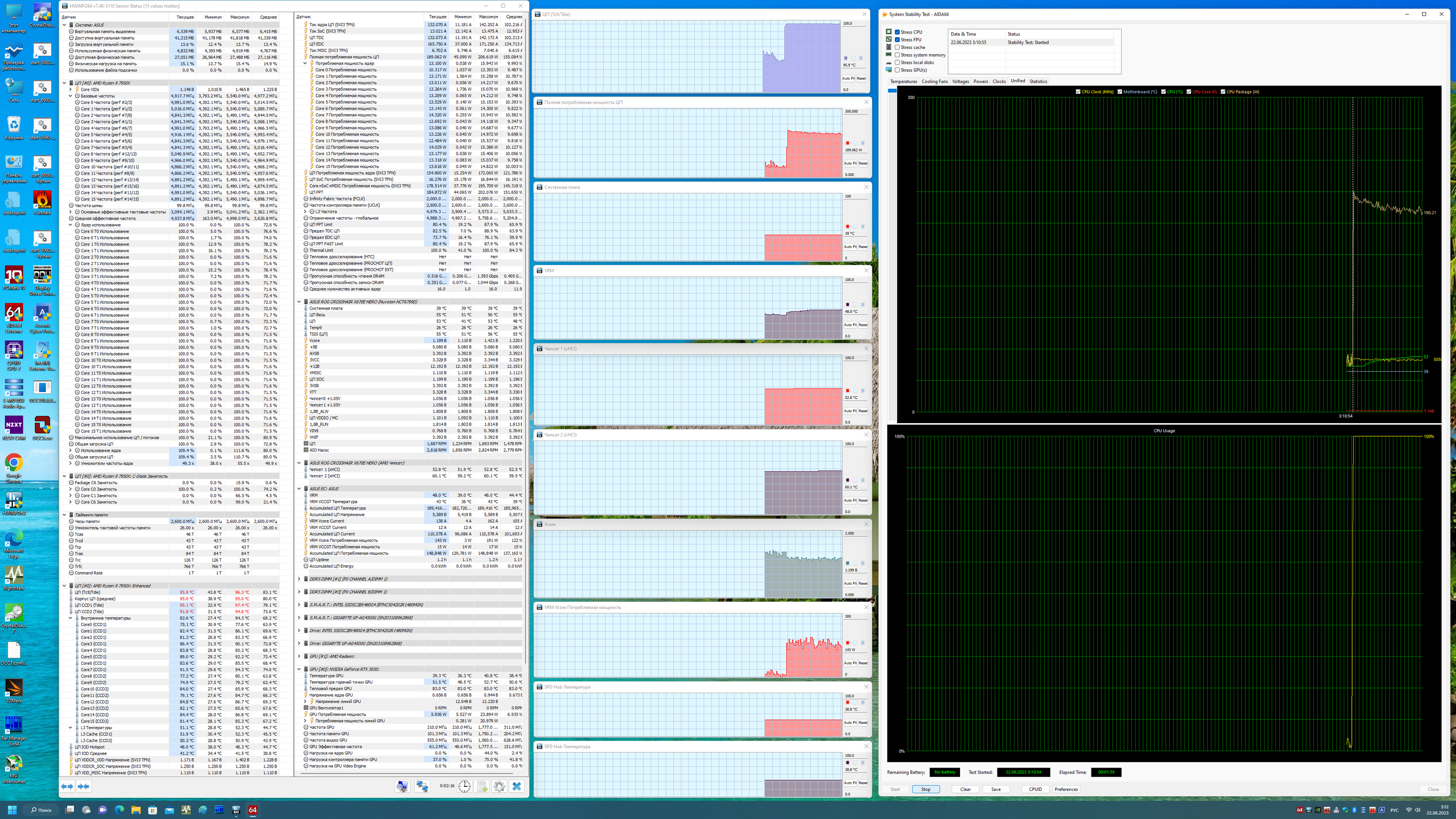Close the VRM graph window

[x=866, y=270]
